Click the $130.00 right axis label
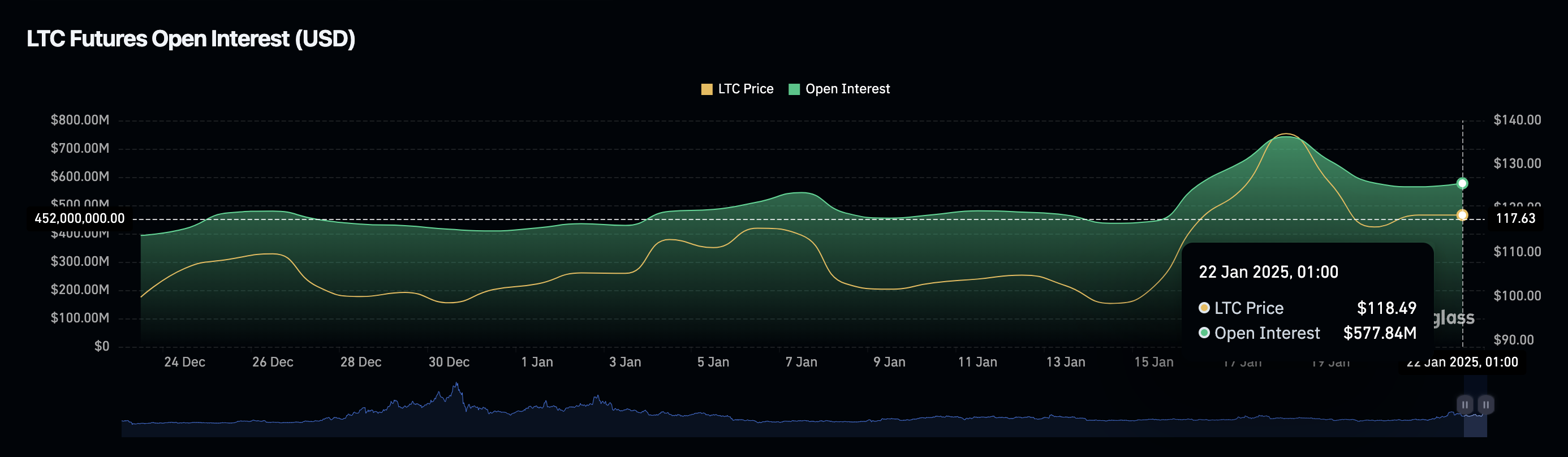Image resolution: width=1568 pixels, height=457 pixels. pyautogui.click(x=1518, y=163)
